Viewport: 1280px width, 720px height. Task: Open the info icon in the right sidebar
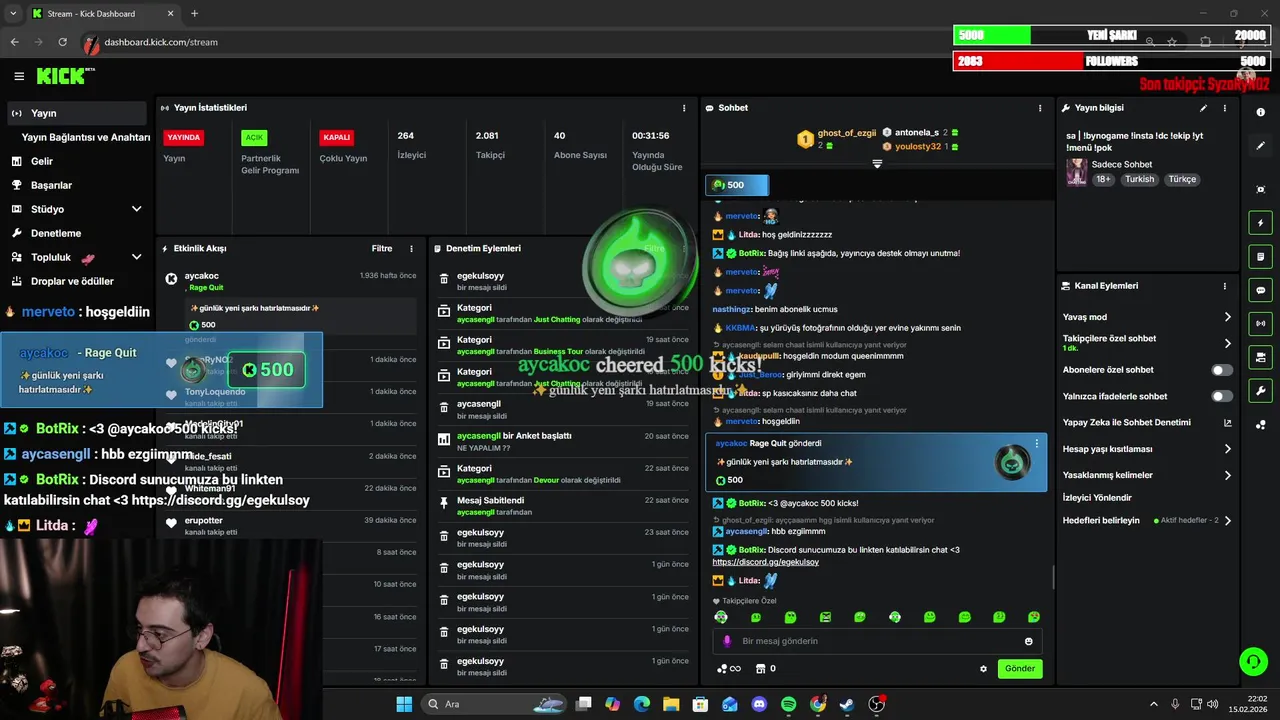point(1260,112)
